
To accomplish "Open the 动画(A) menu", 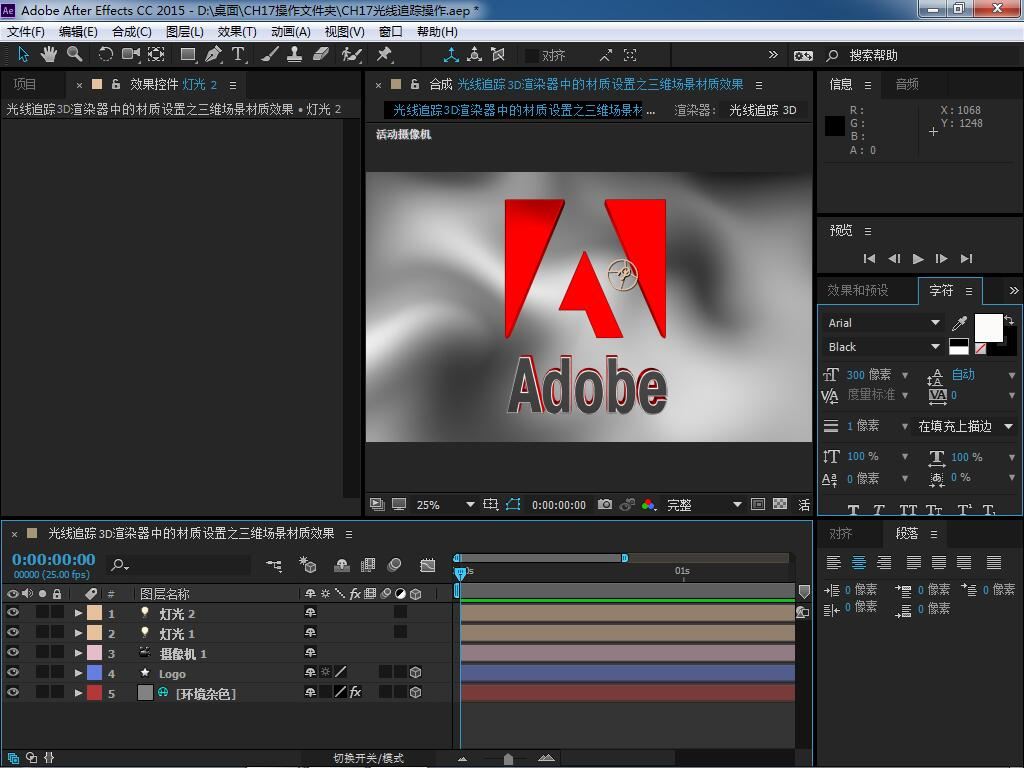I will tap(291, 31).
